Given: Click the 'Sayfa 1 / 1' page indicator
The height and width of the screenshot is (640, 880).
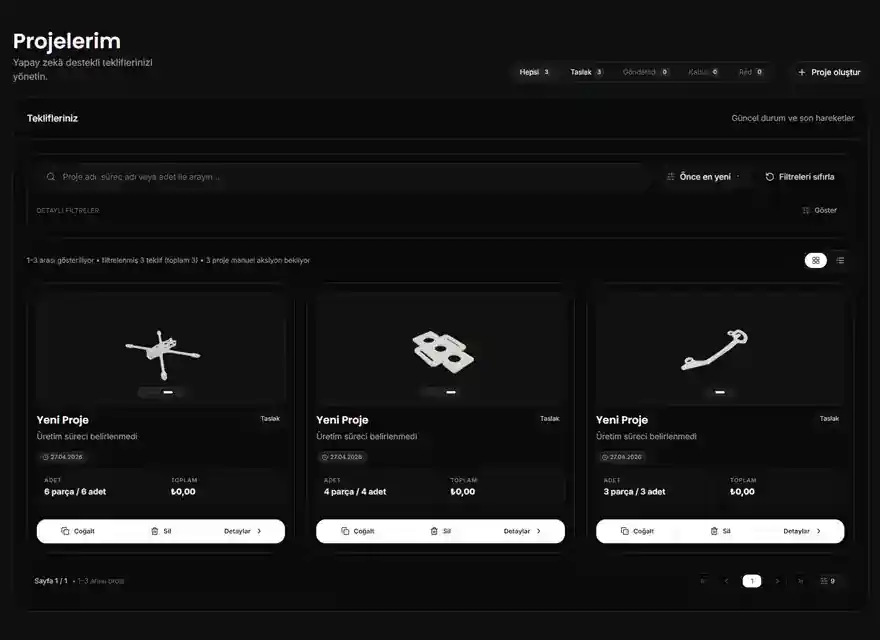Looking at the screenshot, I should pyautogui.click(x=51, y=581).
